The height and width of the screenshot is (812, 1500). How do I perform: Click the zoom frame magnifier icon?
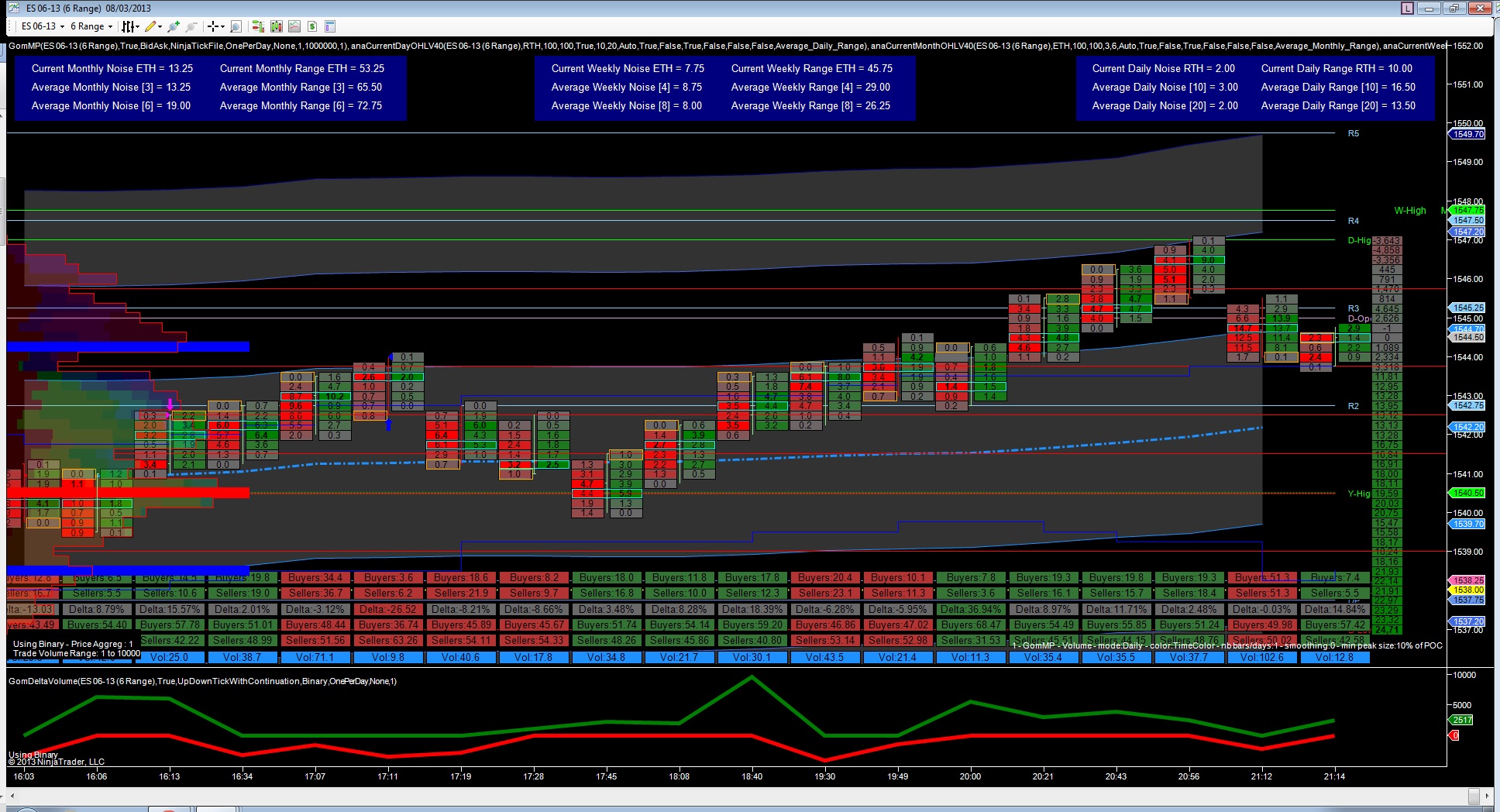coord(236,26)
